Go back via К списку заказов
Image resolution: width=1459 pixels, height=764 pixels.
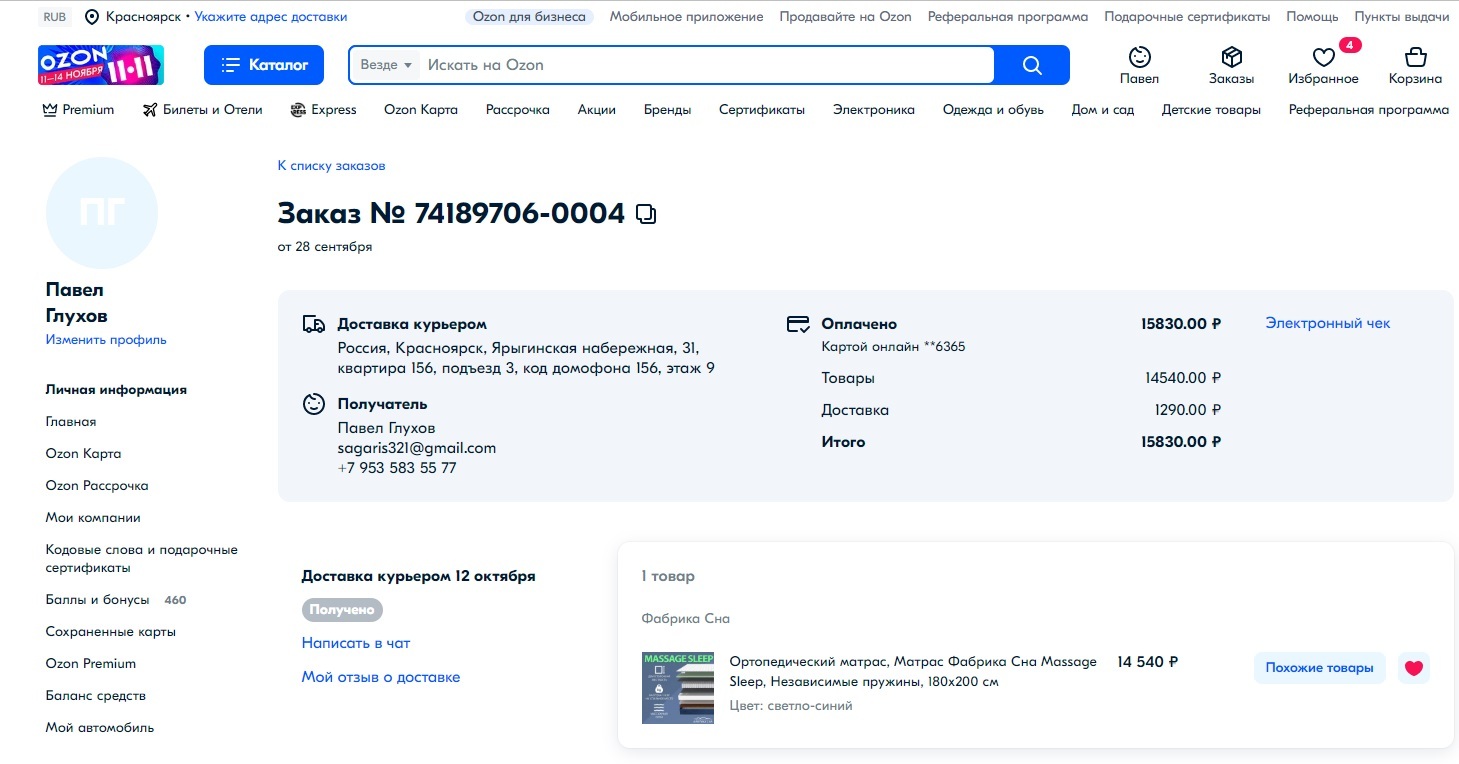point(331,166)
